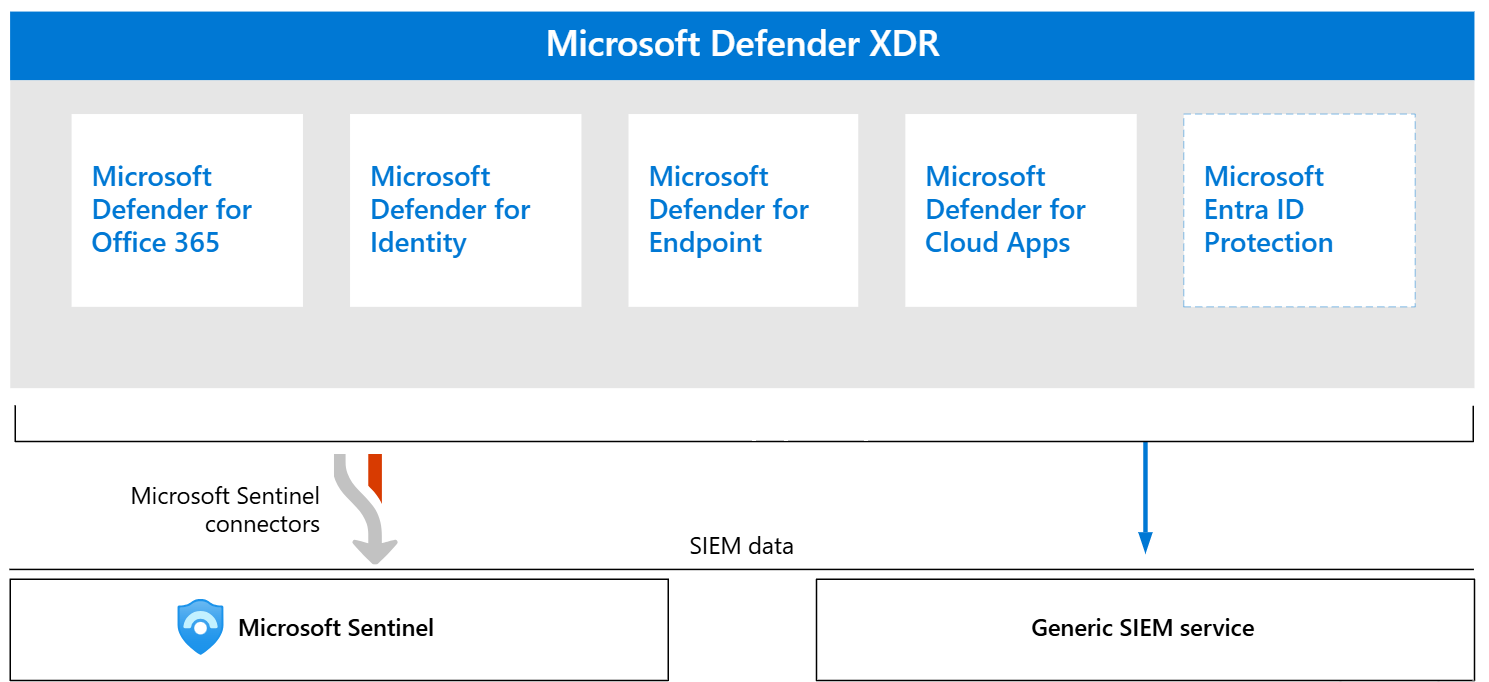
Task: Click the "Microsoft Defender for Endpoint" blue text
Action: pos(729,210)
